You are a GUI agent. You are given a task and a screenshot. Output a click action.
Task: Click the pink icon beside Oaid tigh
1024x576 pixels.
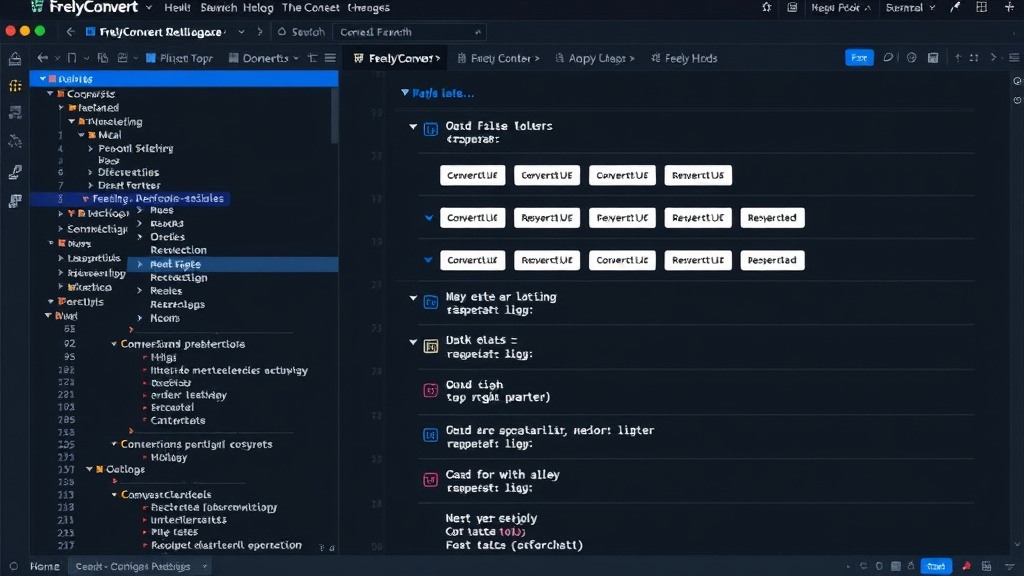[430, 391]
